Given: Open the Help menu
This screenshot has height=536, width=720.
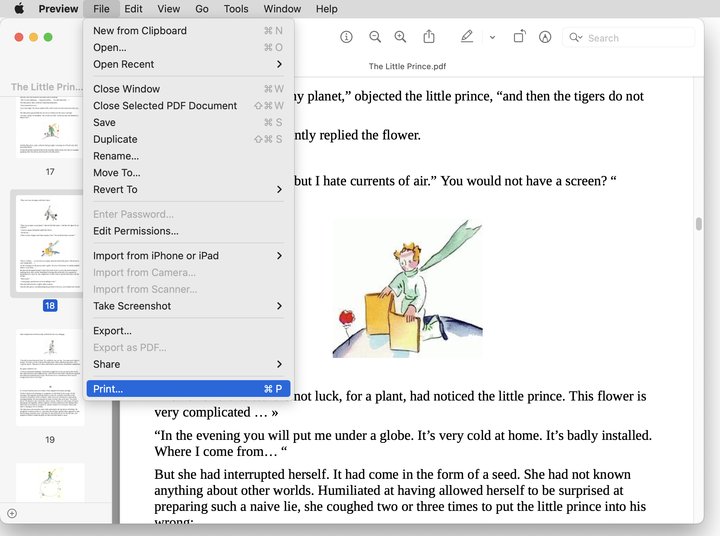Looking at the screenshot, I should coord(326,9).
